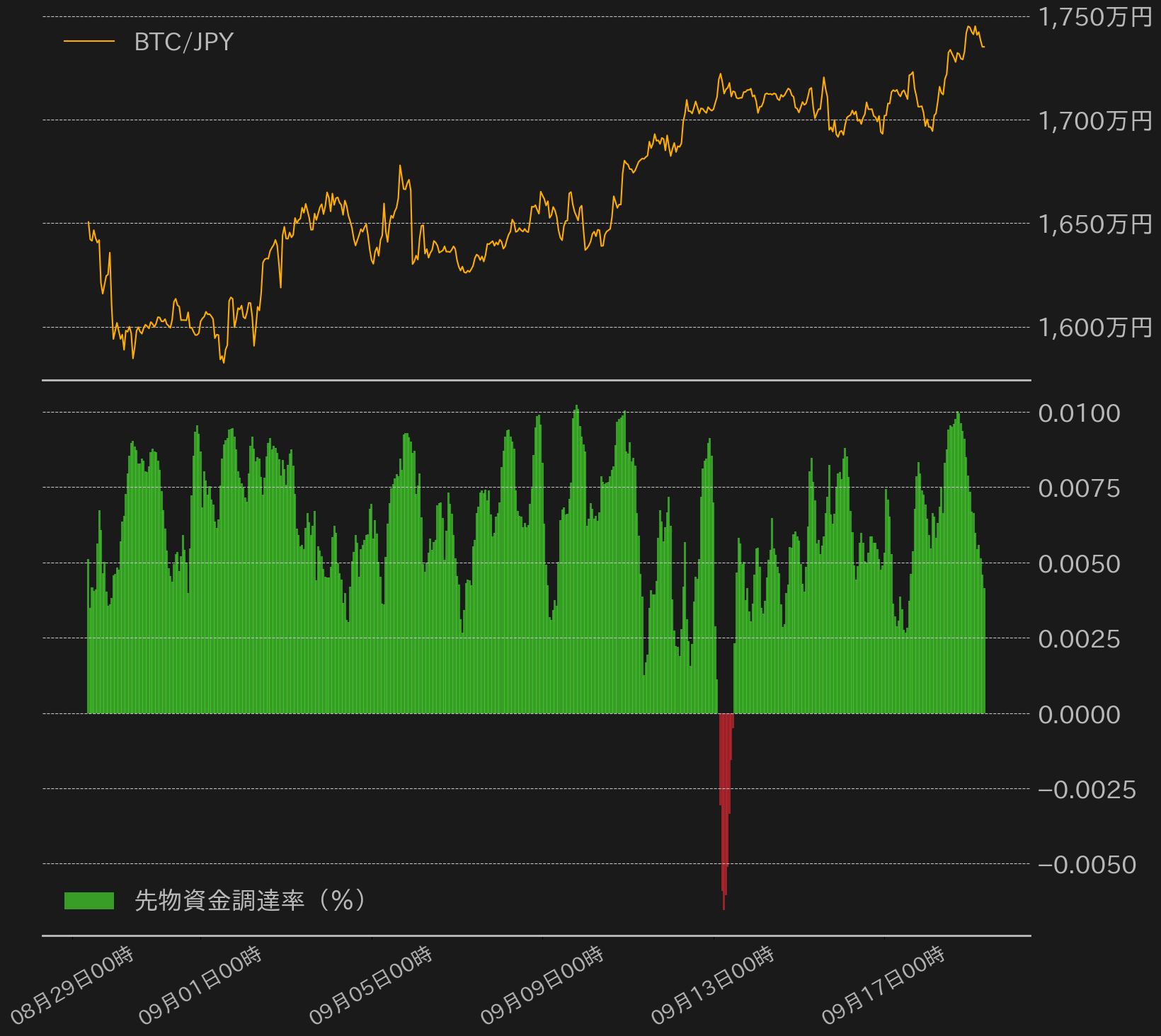Screen dimensions: 1161x1036
Task: Click the 0.0075 funding rate axis label
Action: 1079,488
